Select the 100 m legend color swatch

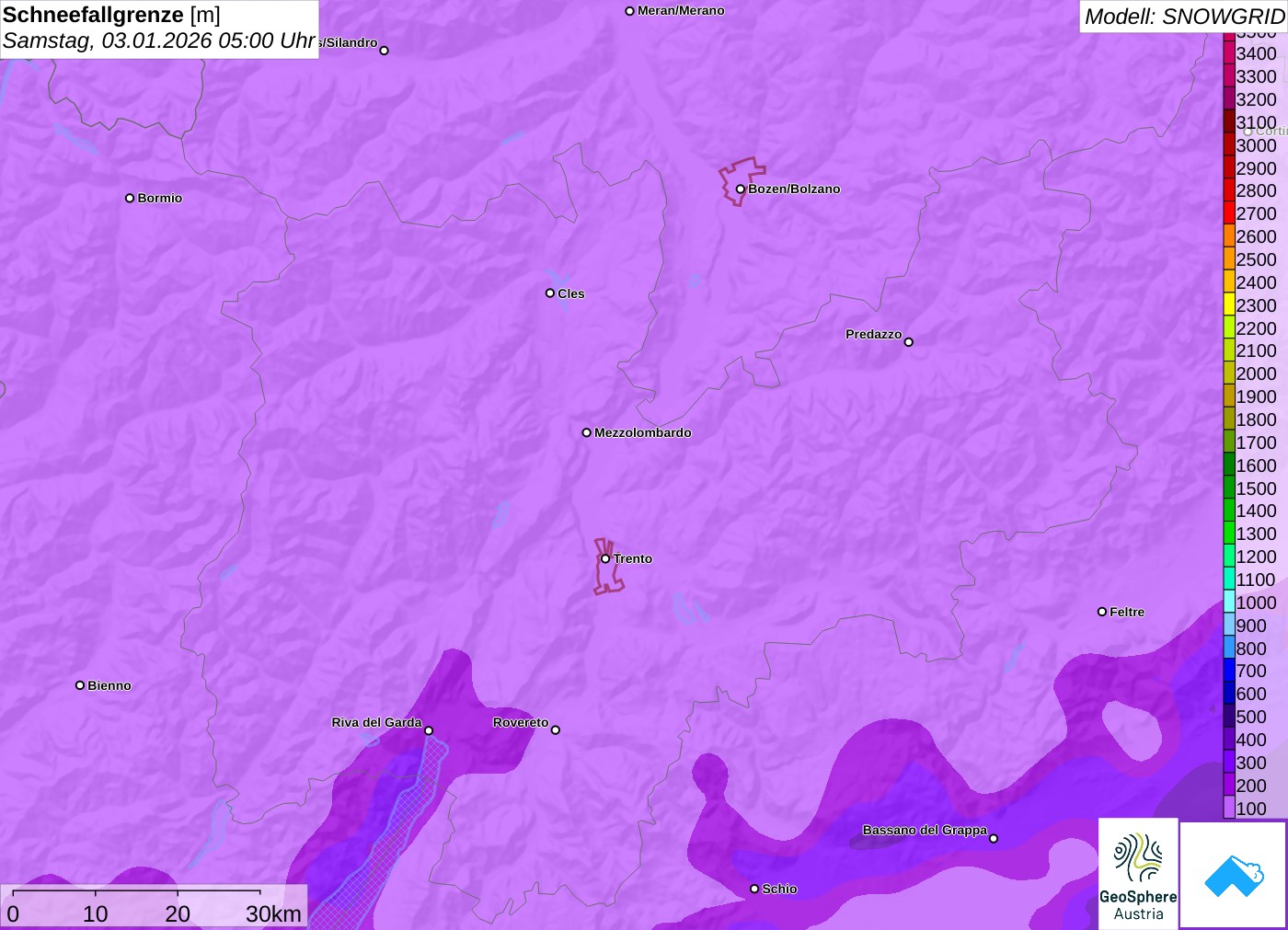click(x=1229, y=808)
